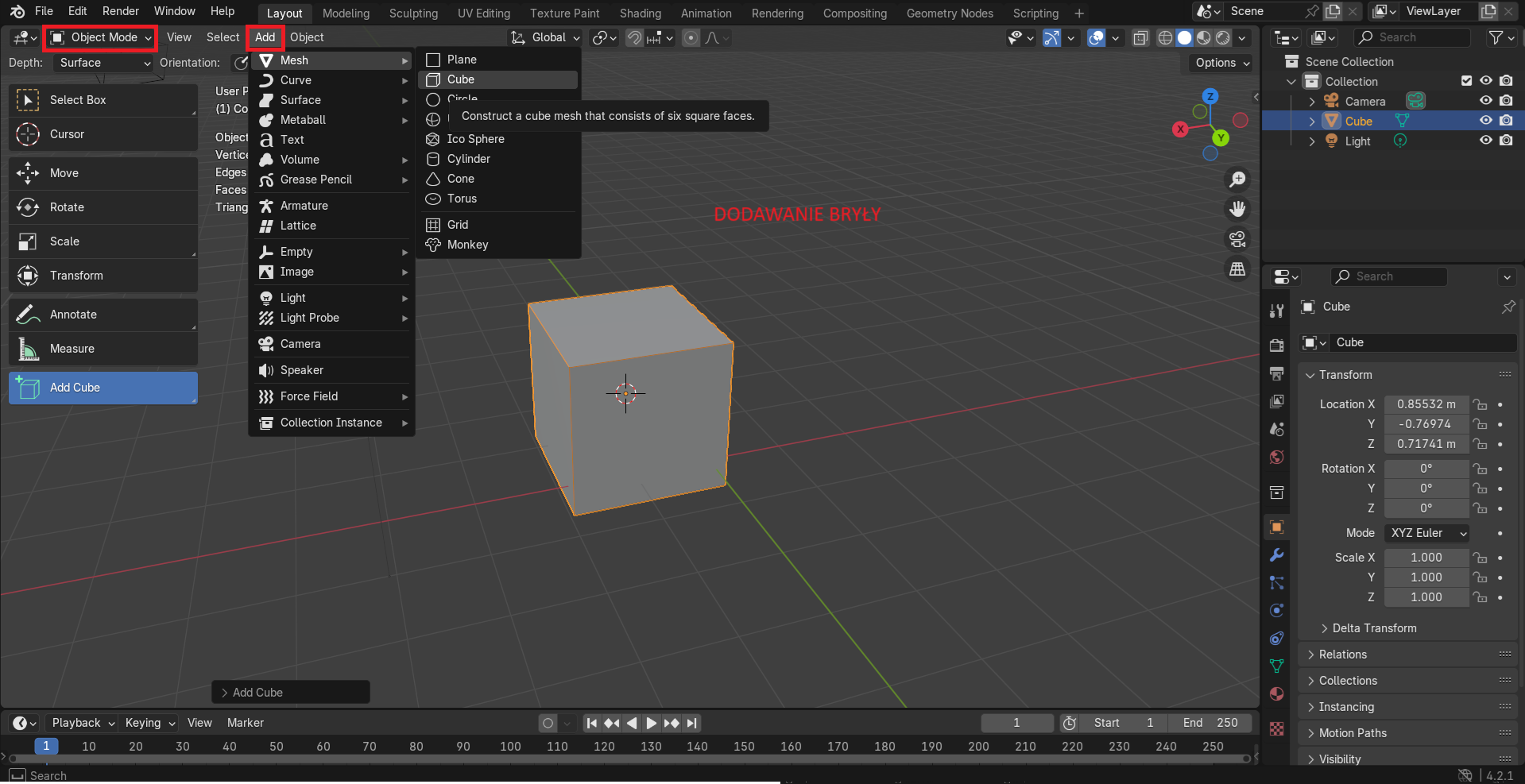This screenshot has height=784, width=1525.
Task: Toggle X-ray view icon
Action: [x=1140, y=37]
